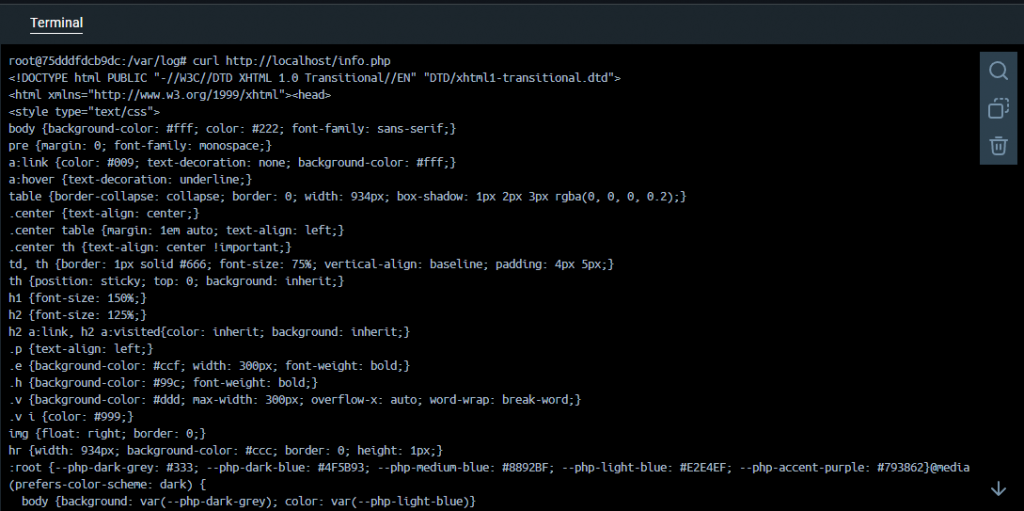Clear the terminal using the trash icon
Viewport: 1024px width, 511px height.
coord(998,146)
